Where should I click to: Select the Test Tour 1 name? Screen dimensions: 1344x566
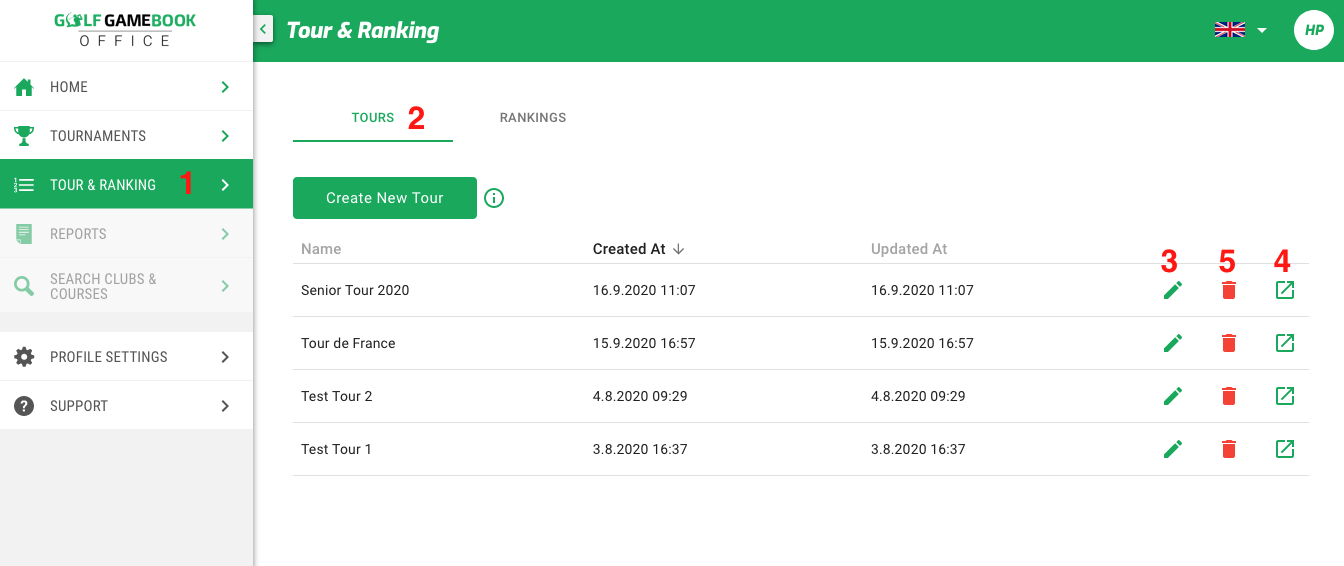click(x=336, y=449)
